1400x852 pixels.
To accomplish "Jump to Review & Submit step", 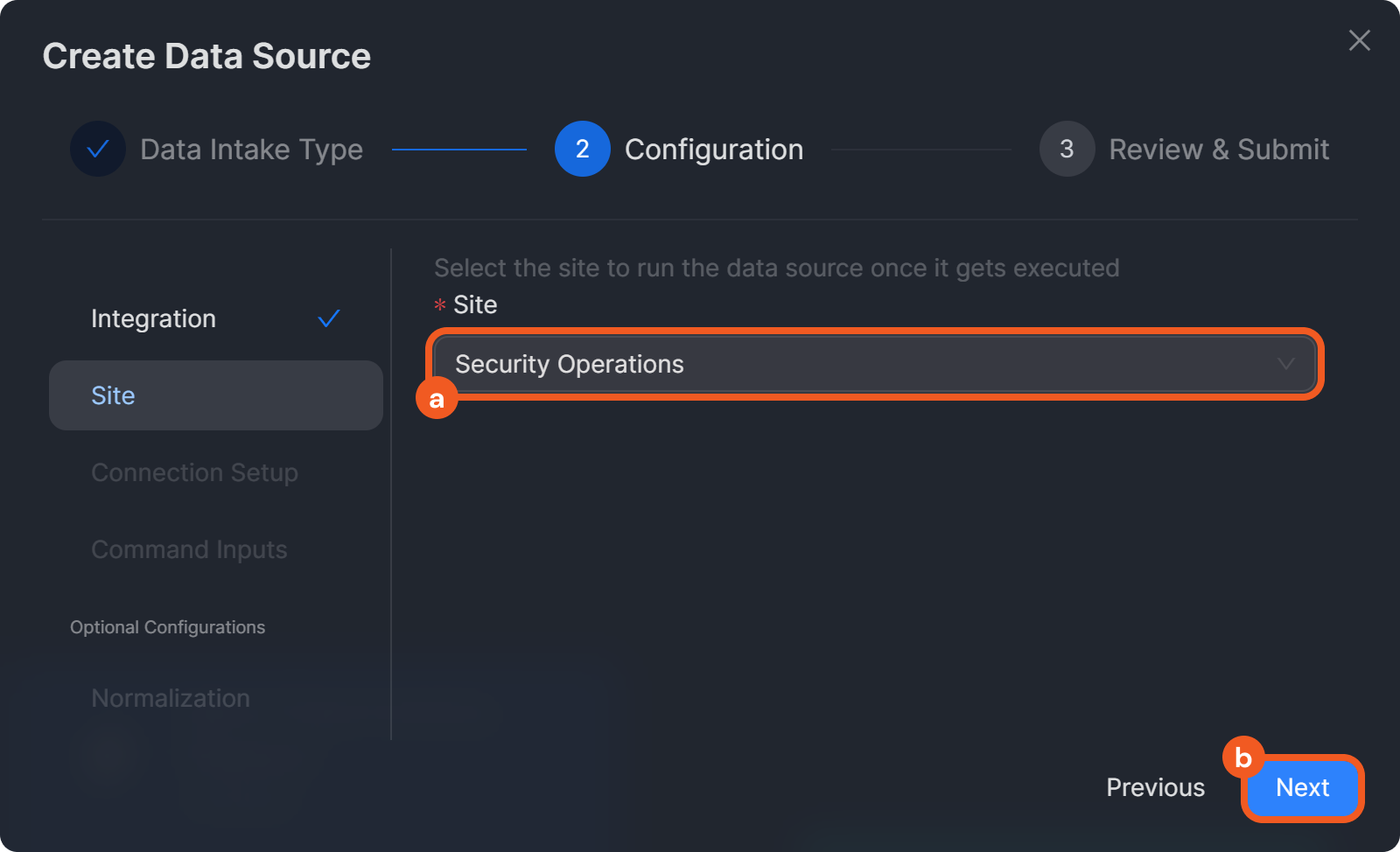I will pos(1218,150).
